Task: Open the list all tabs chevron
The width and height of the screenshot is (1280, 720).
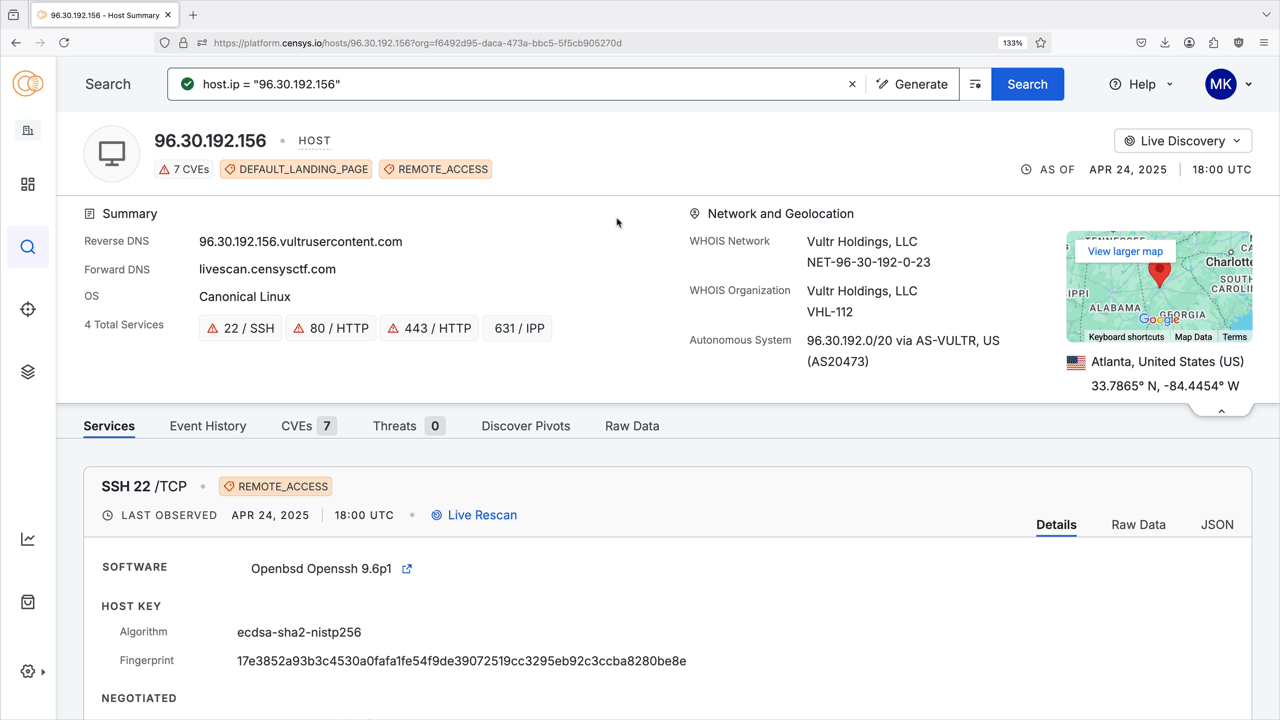Action: click(x=1266, y=15)
